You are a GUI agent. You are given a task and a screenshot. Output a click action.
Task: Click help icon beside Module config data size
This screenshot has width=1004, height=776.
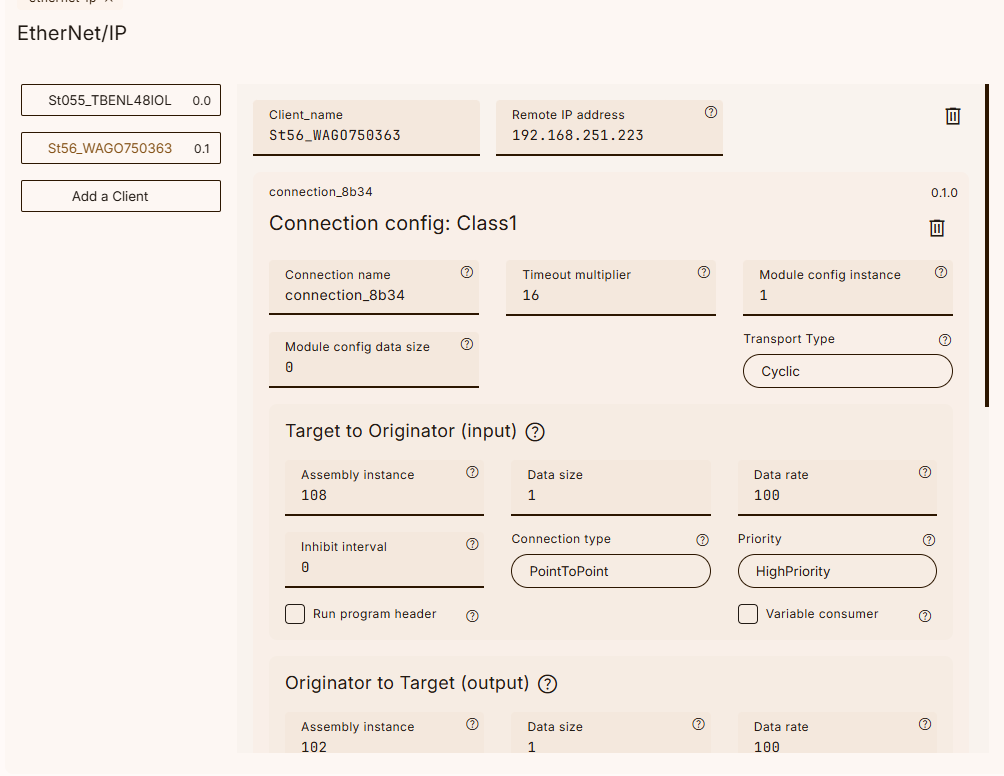(x=466, y=344)
